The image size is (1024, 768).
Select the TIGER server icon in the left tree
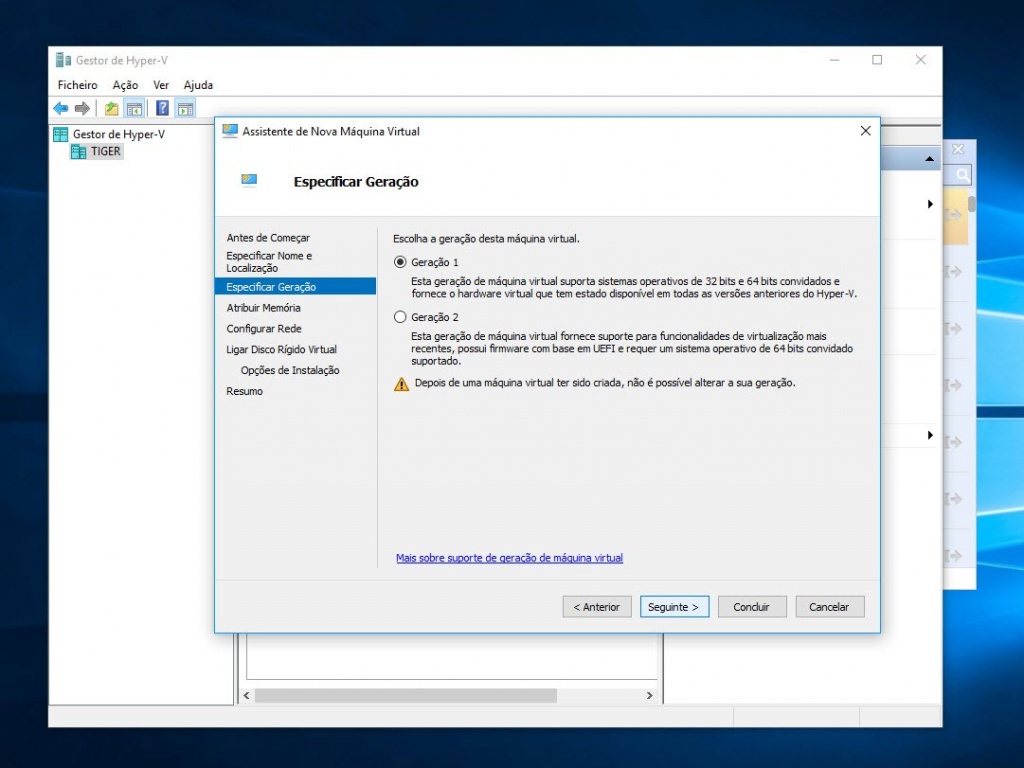[78, 151]
